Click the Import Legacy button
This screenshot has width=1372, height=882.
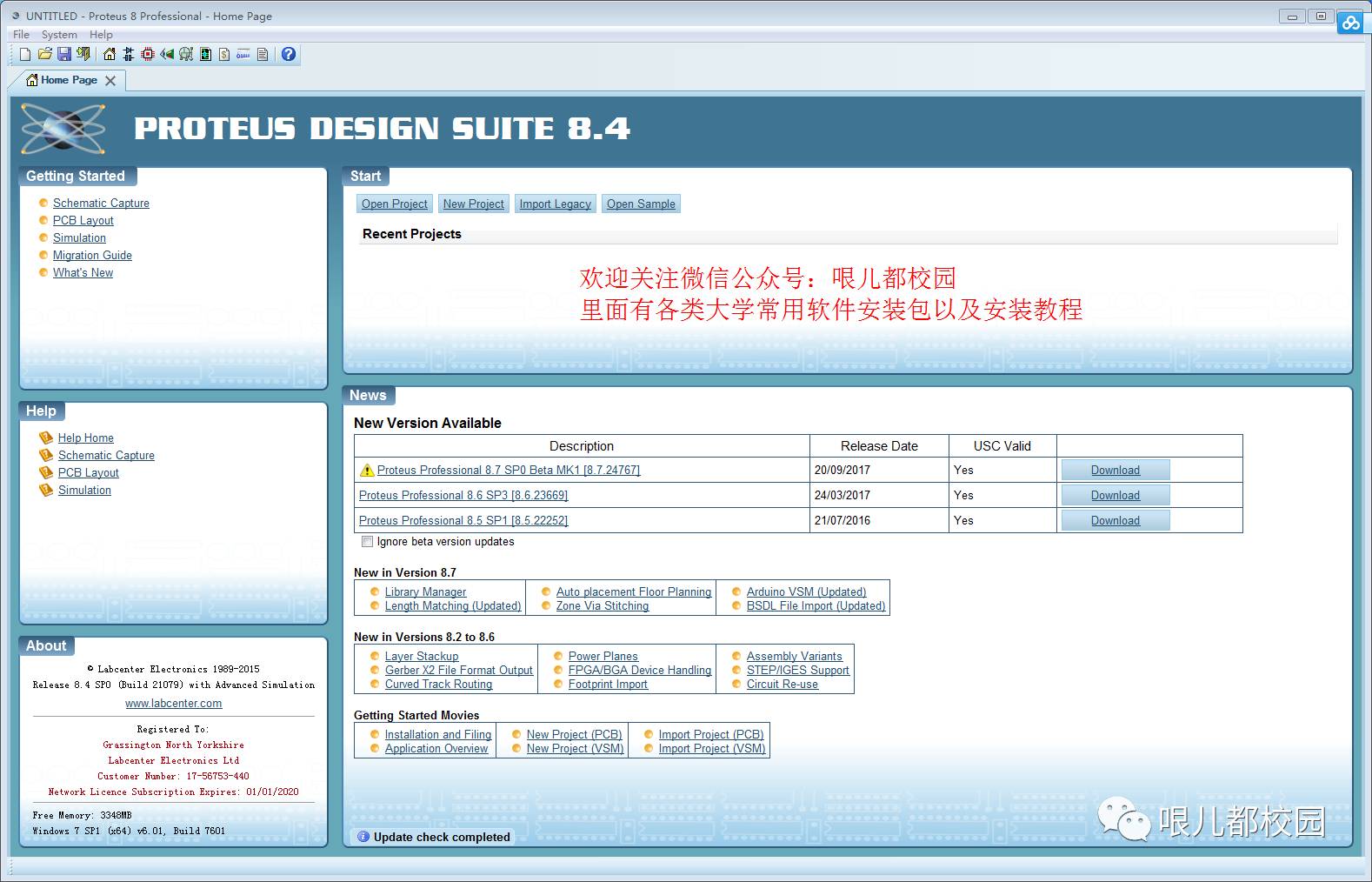[x=555, y=204]
